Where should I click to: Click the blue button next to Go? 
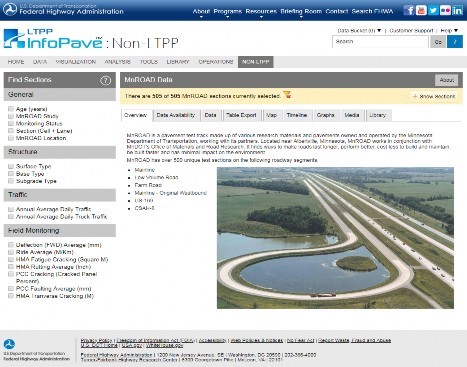pyautogui.click(x=455, y=42)
